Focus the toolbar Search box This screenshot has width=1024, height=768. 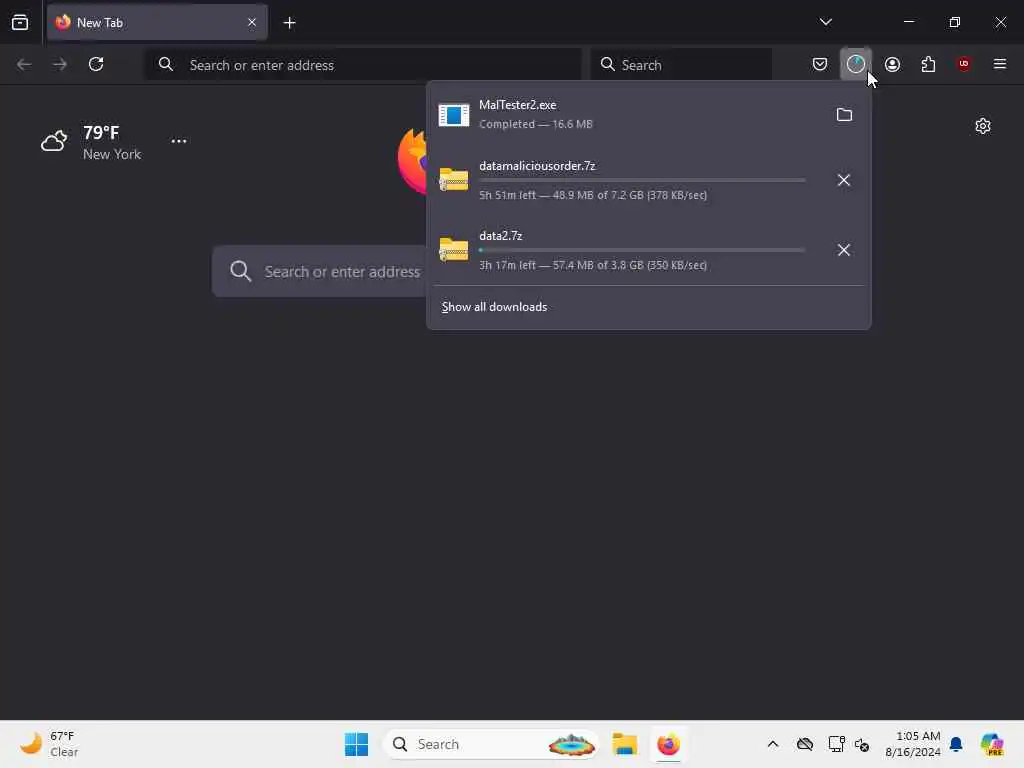681,65
